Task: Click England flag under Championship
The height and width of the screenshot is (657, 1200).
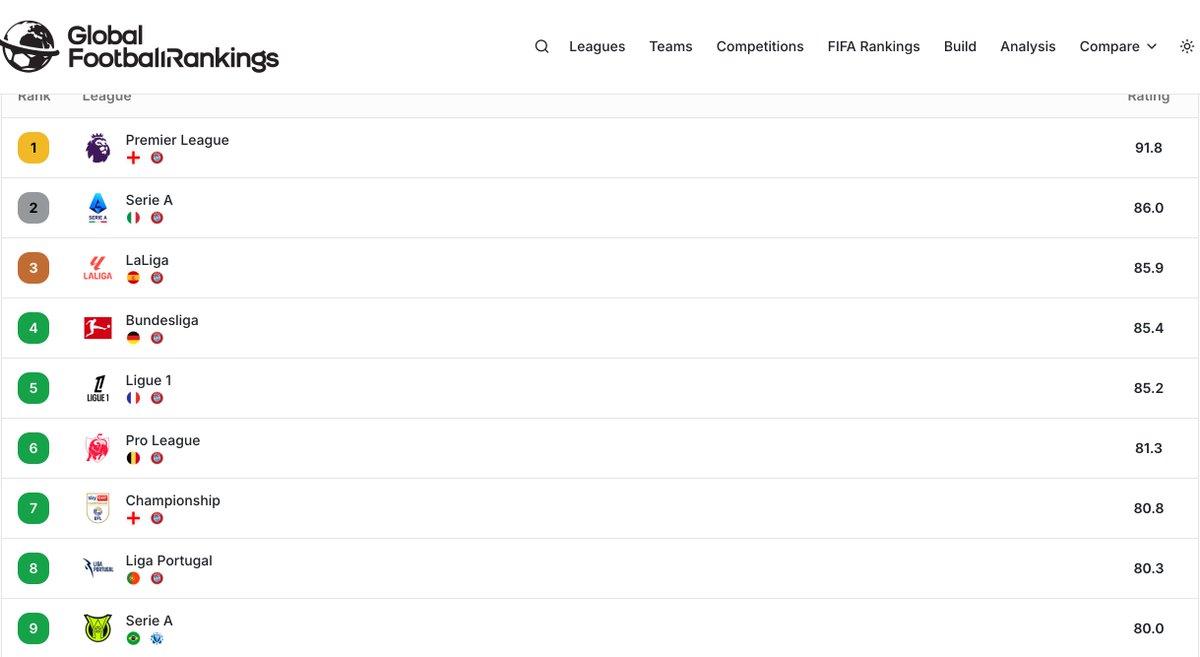Action: pyautogui.click(x=133, y=518)
